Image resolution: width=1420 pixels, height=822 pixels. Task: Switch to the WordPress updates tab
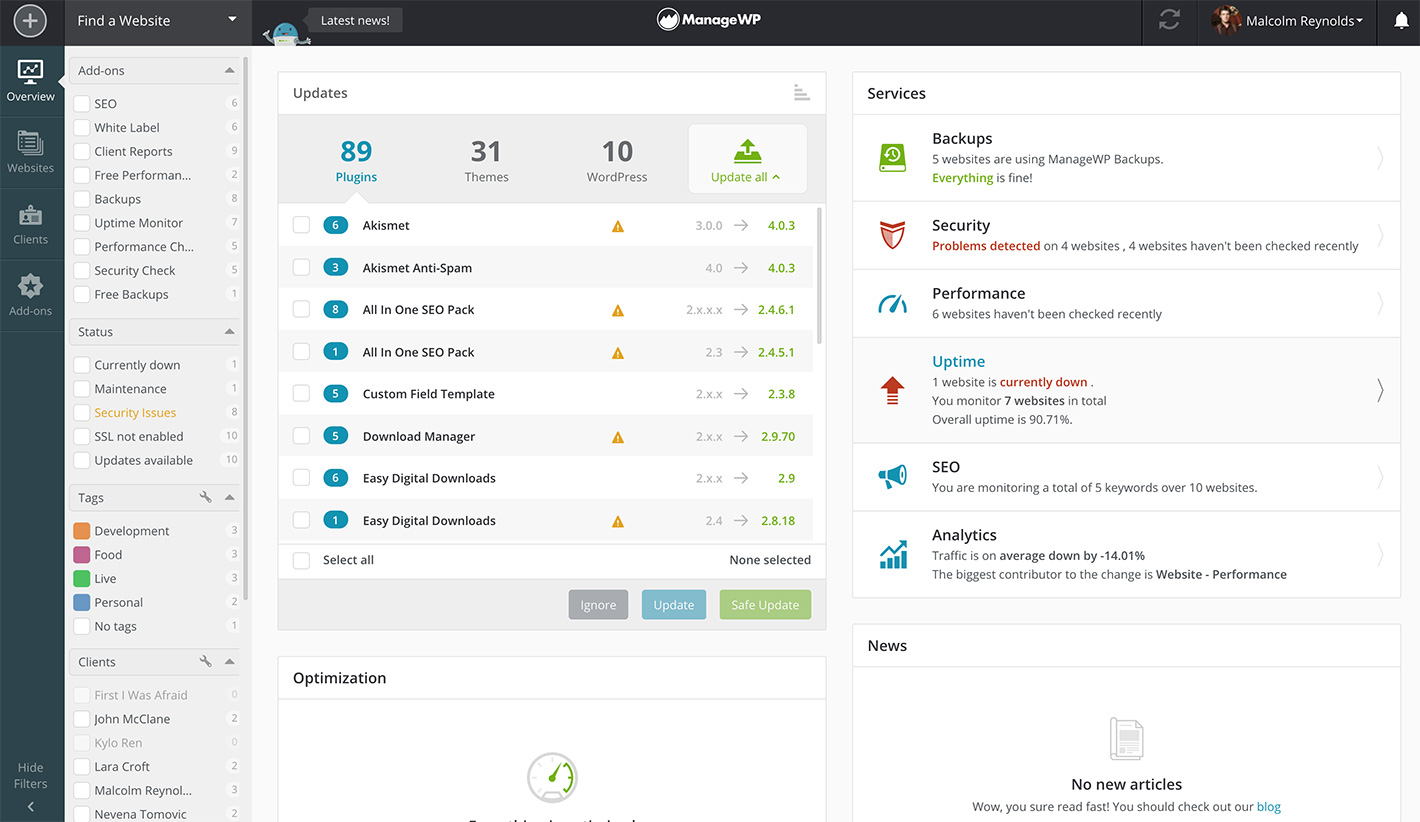[617, 160]
